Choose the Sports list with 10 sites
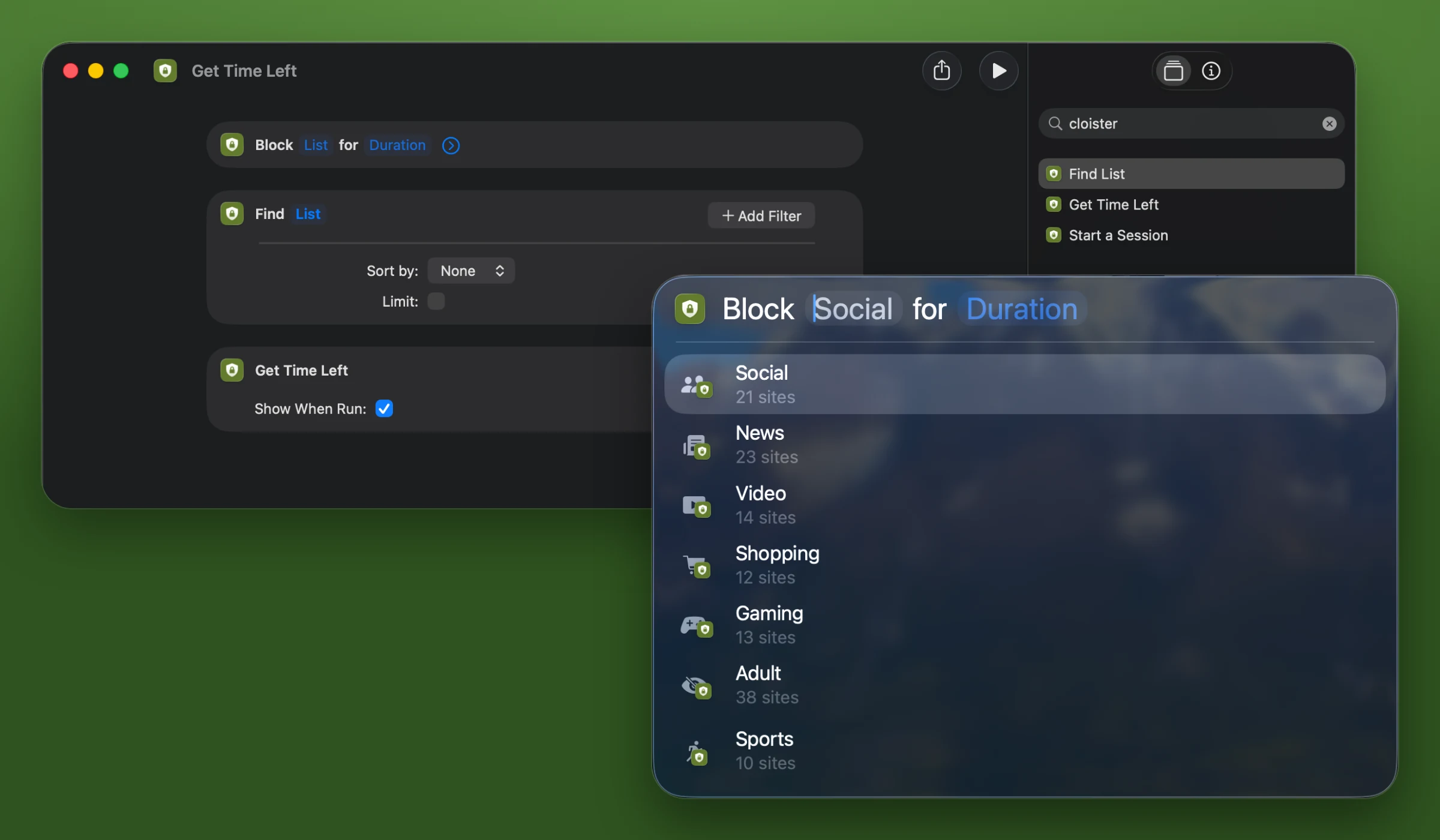Screen dimensions: 1440x840 (1025, 751)
